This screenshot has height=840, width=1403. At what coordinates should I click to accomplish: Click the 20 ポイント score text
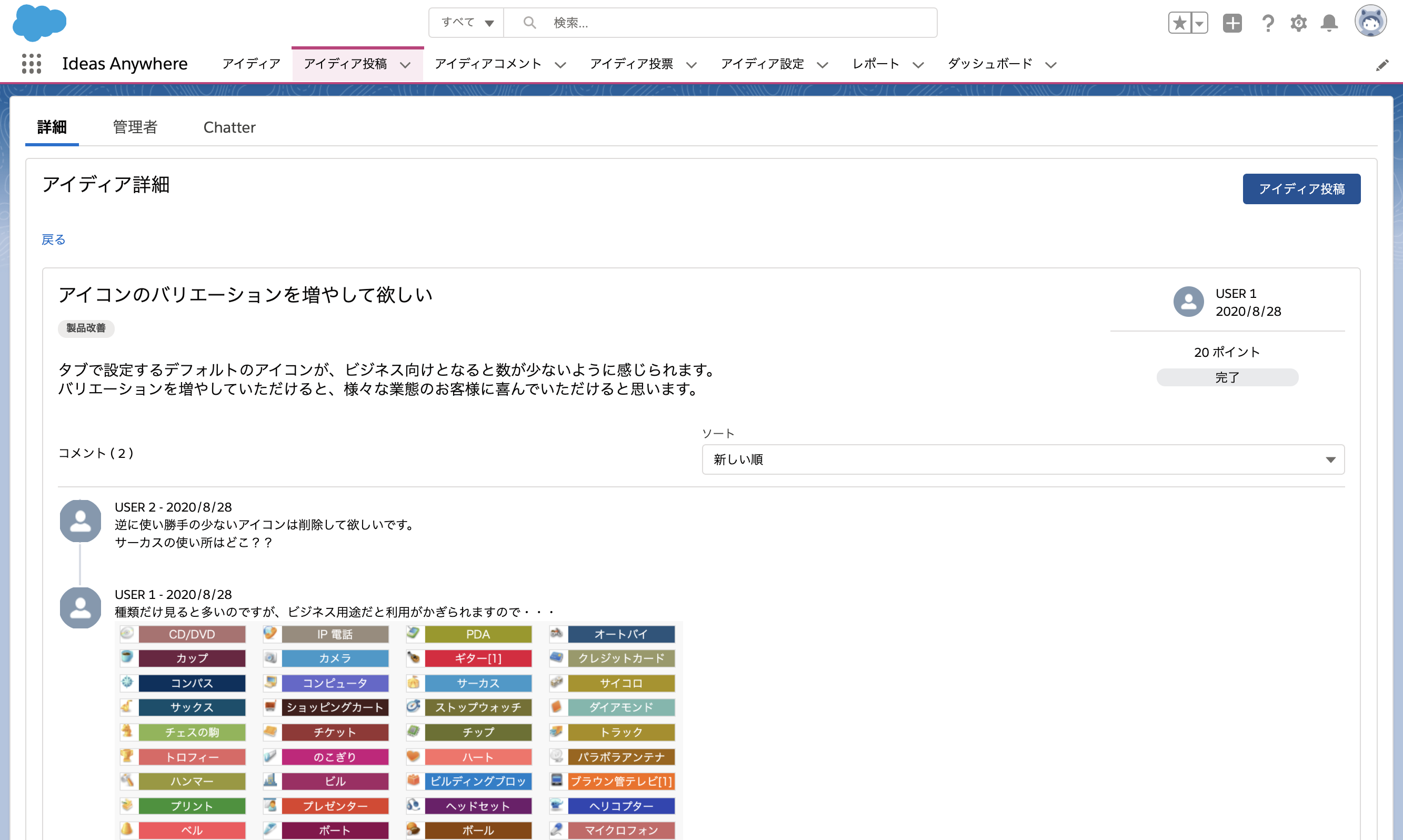pyautogui.click(x=1227, y=352)
